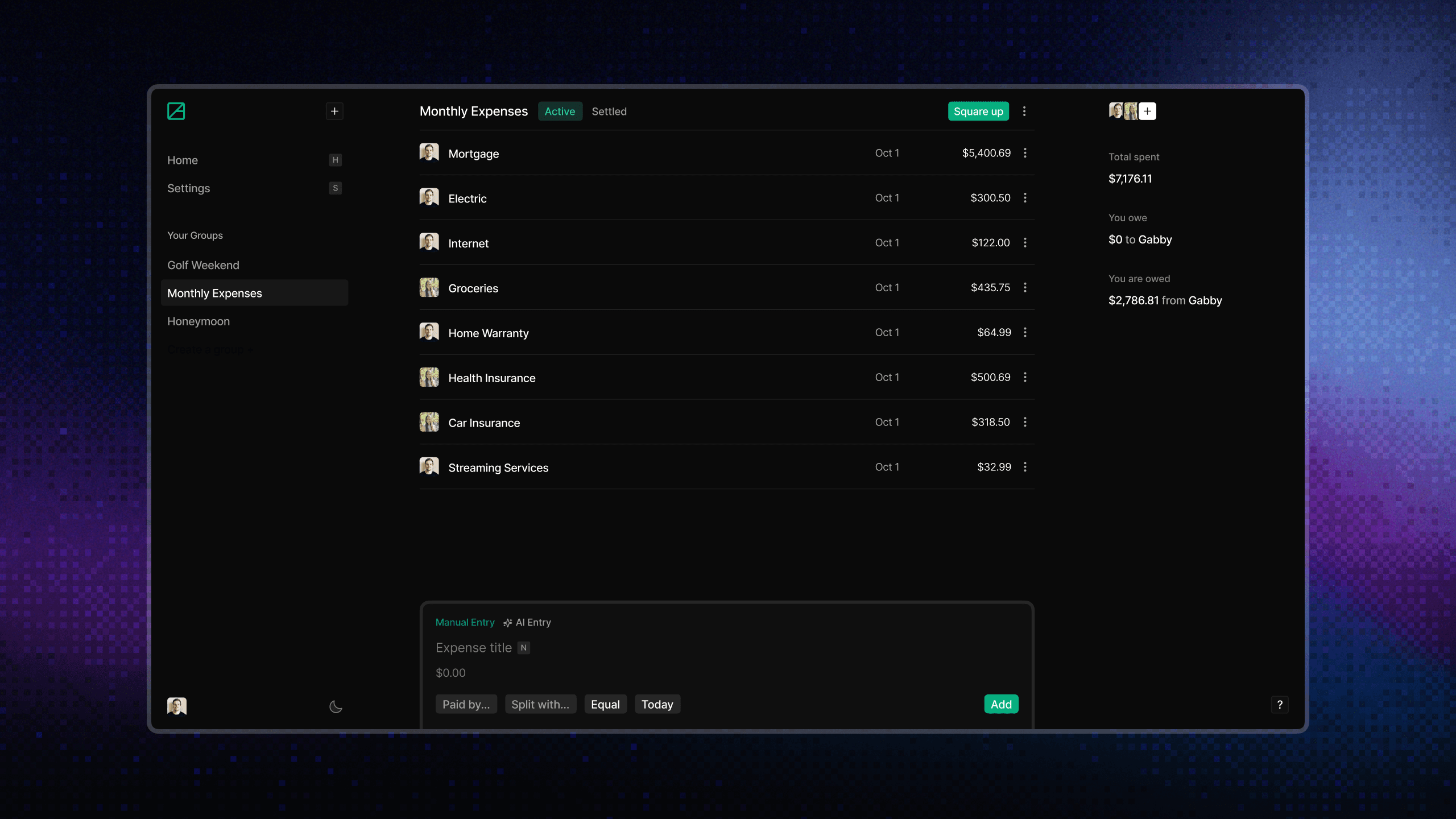
Task: Open the Split with selector
Action: [x=540, y=704]
